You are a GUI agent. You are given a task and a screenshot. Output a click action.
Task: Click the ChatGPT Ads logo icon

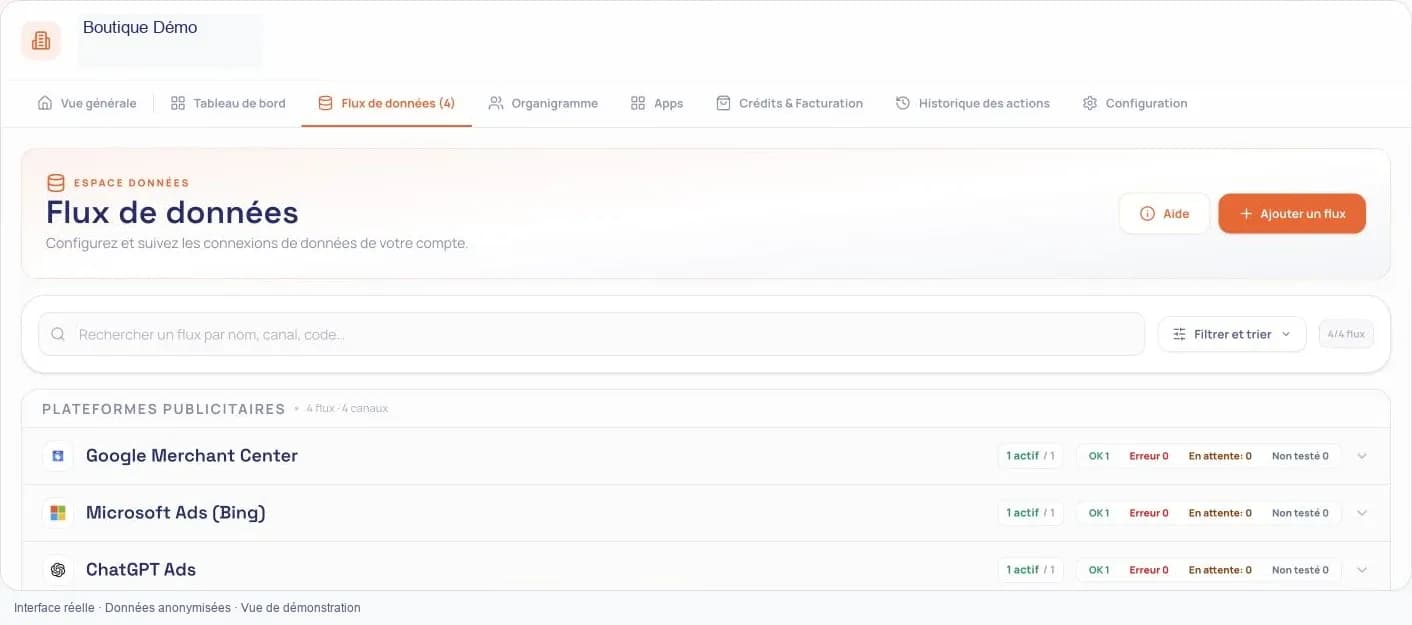(x=58, y=570)
